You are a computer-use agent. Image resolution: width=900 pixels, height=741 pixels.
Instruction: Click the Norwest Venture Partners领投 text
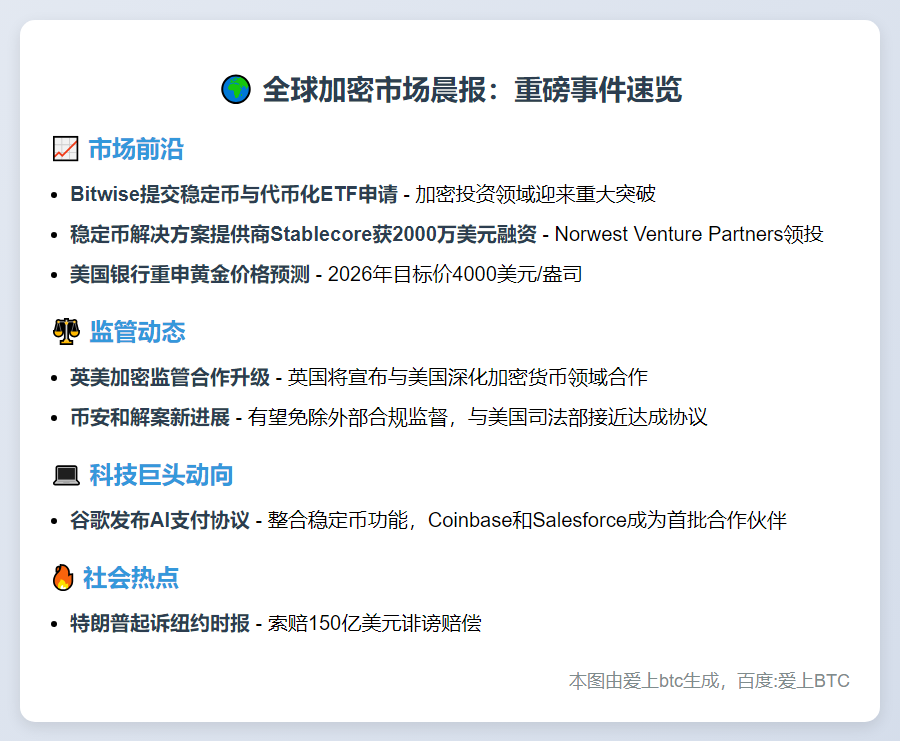689,234
